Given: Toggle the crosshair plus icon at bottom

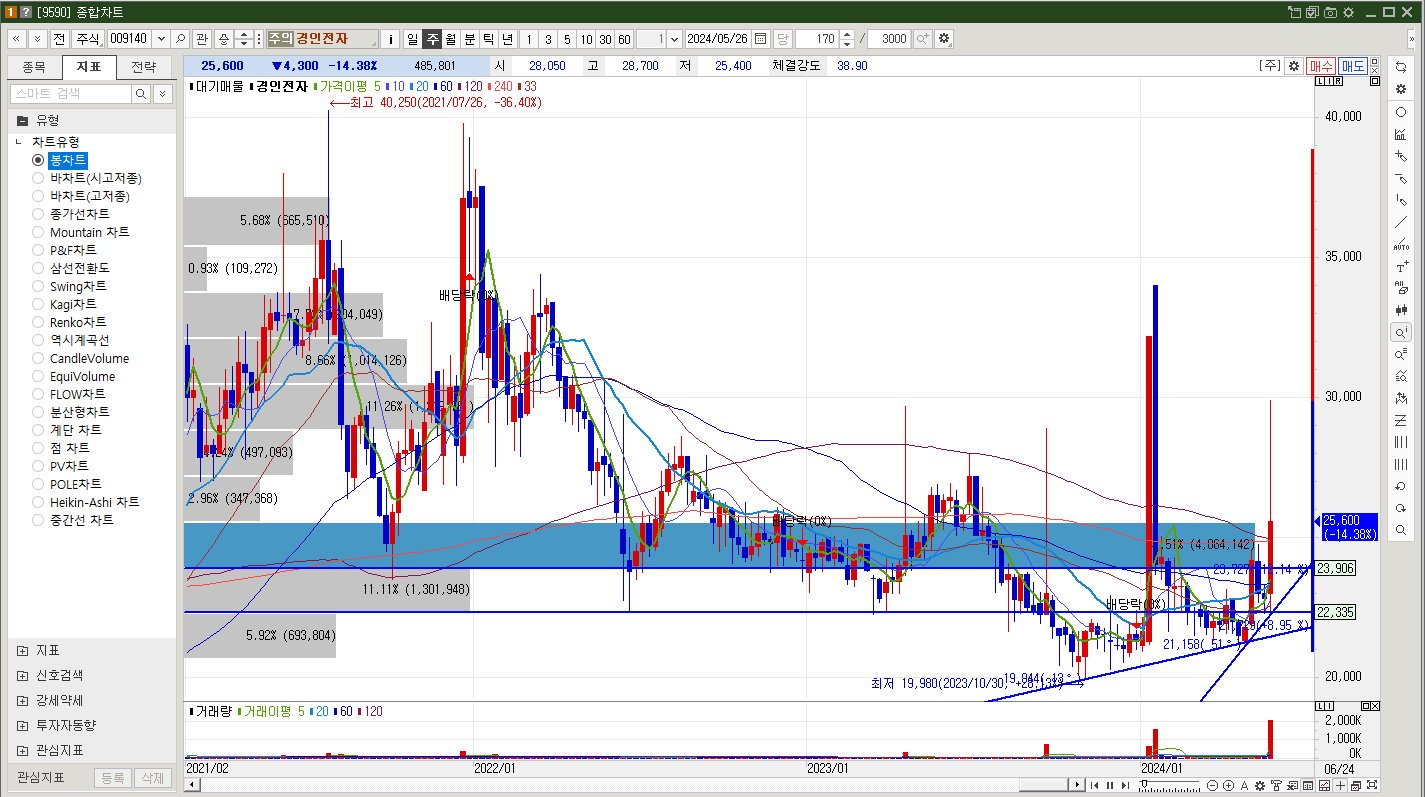Looking at the screenshot, I should click(x=1341, y=786).
